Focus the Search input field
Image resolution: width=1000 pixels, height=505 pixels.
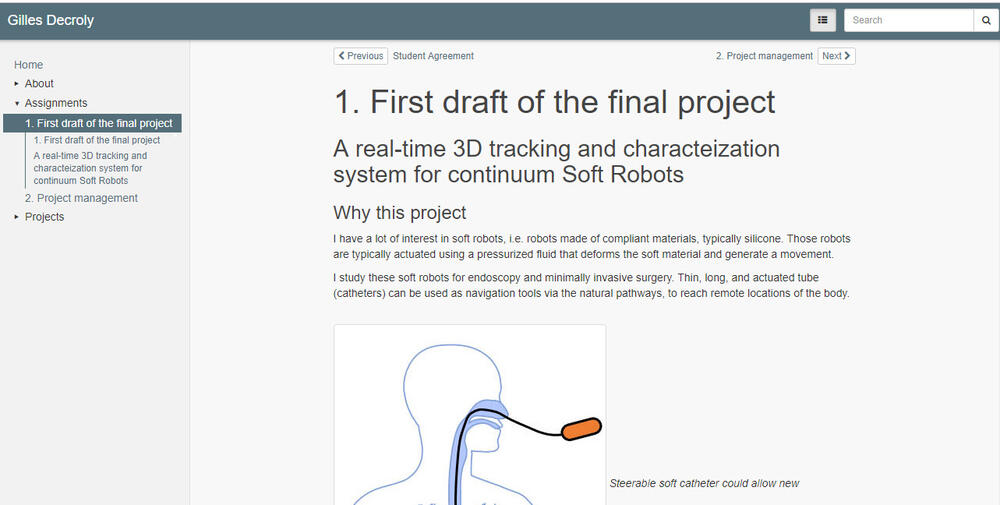pyautogui.click(x=909, y=20)
